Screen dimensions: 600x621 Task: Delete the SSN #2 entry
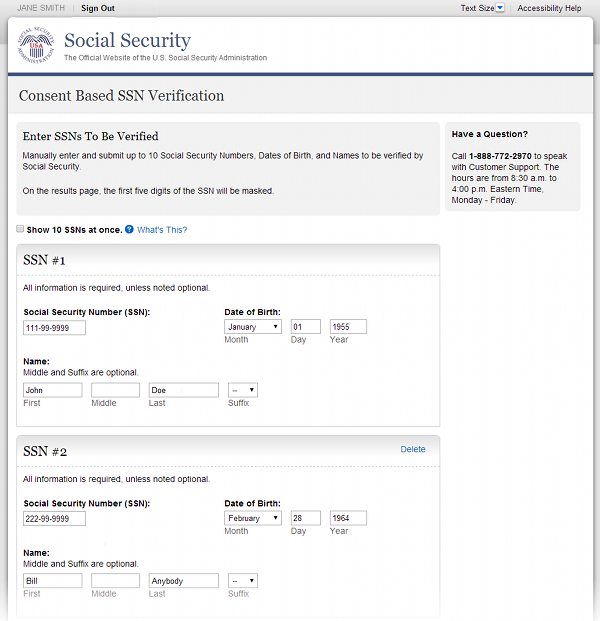413,449
